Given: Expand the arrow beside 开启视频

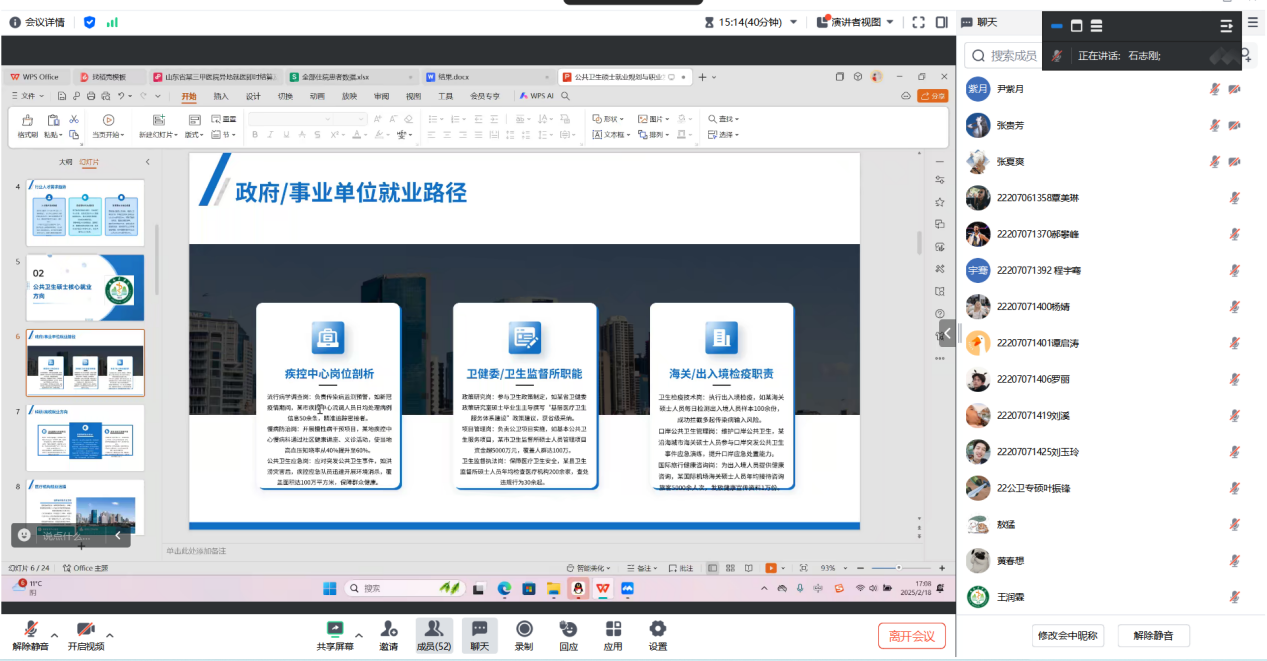Looking at the screenshot, I should [x=110, y=634].
